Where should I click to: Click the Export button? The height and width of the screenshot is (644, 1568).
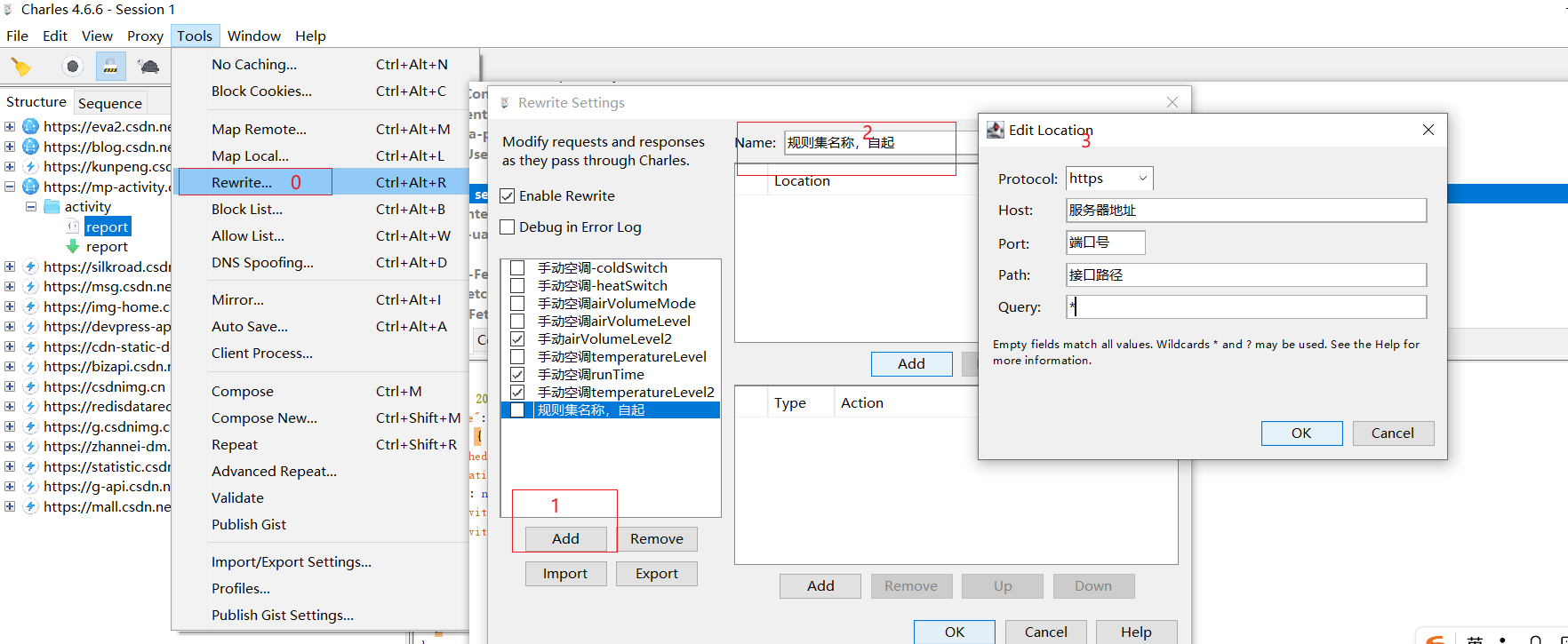coord(656,573)
